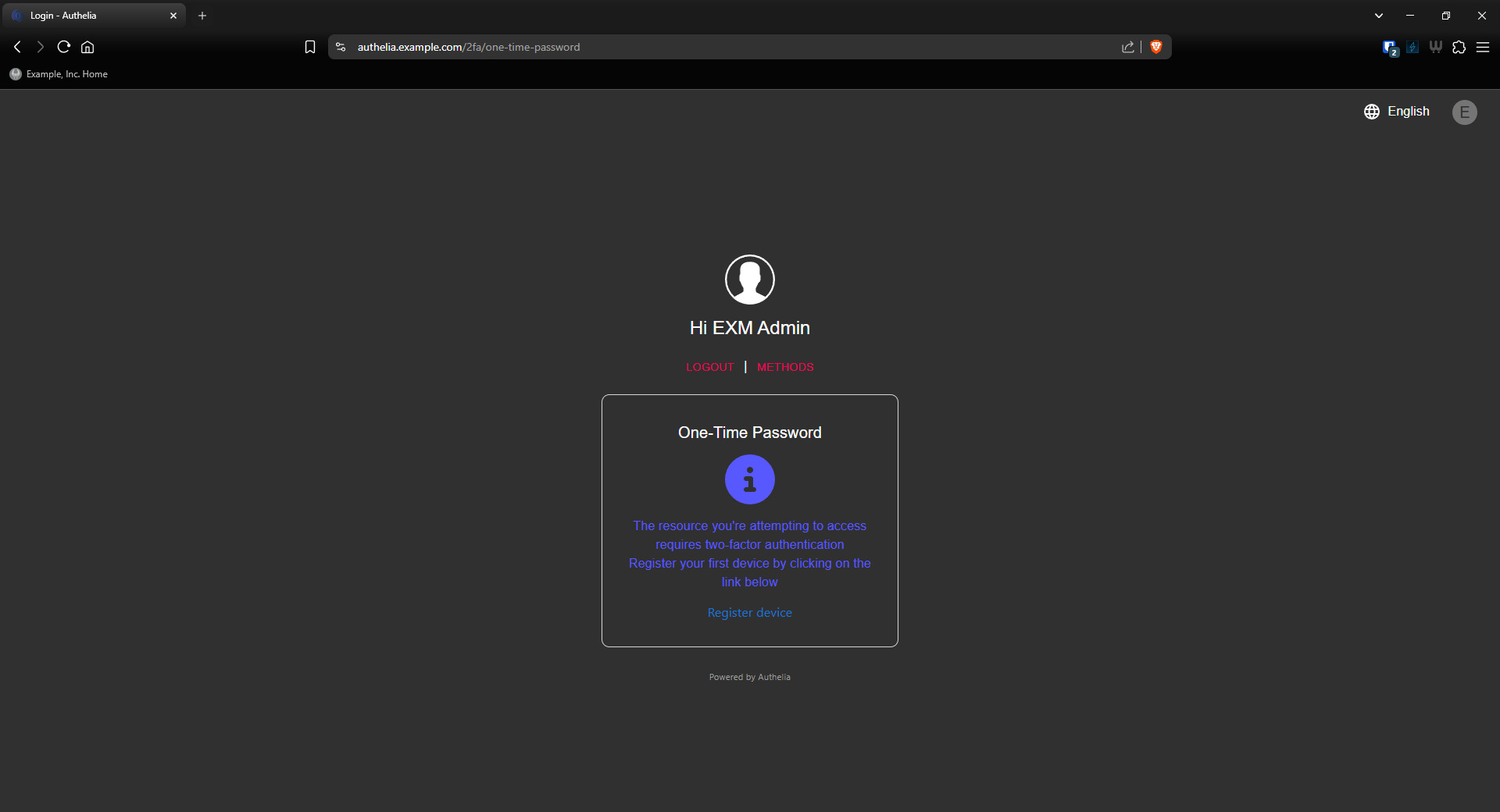The image size is (1500, 812).
Task: Click the Brave Shields lion icon
Action: pos(1156,47)
